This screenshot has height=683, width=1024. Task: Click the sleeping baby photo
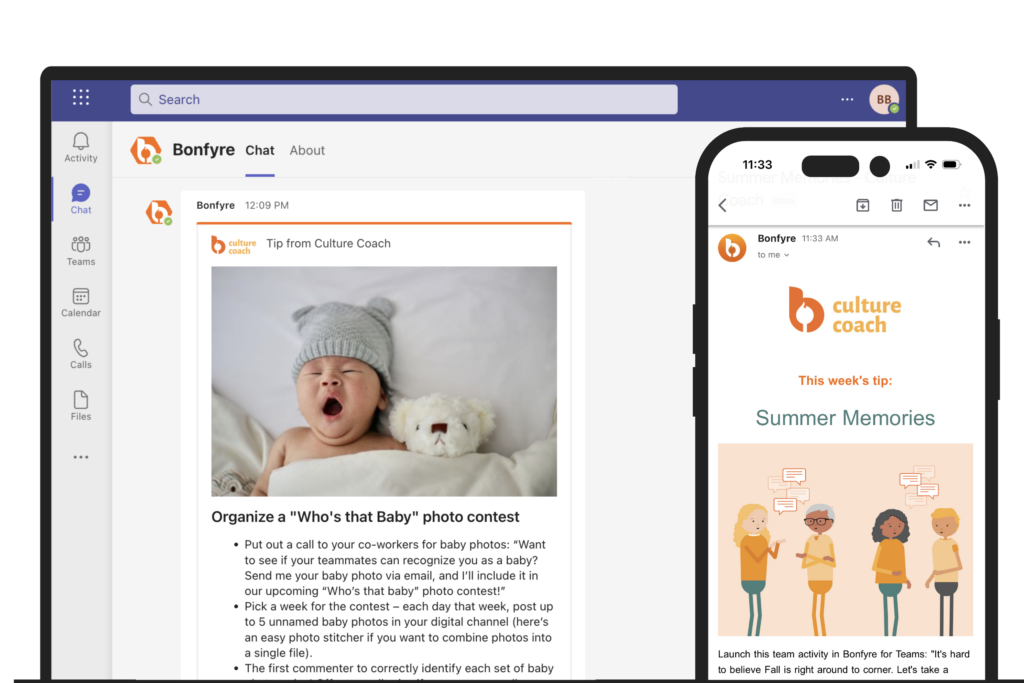384,381
